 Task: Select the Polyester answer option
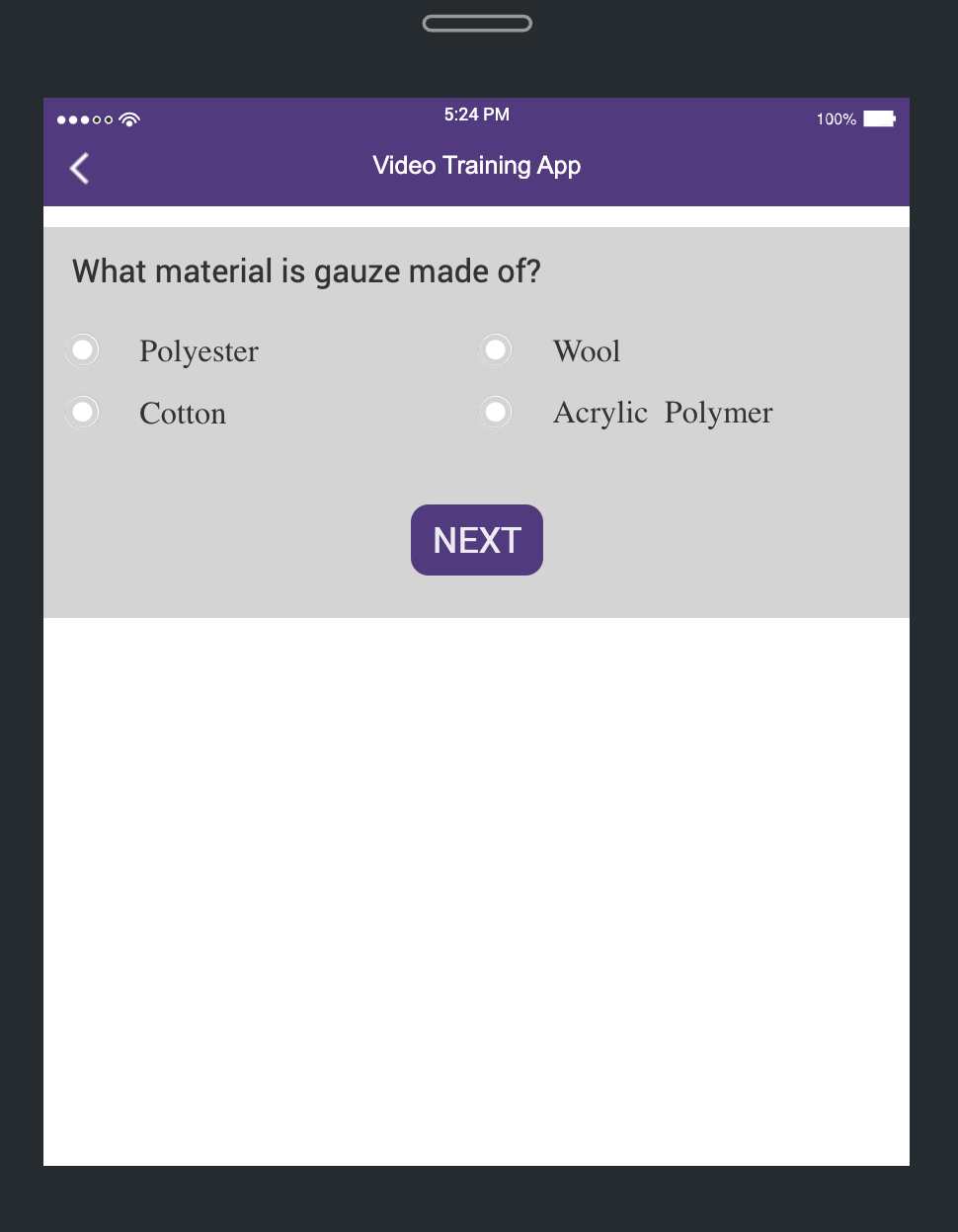point(82,349)
